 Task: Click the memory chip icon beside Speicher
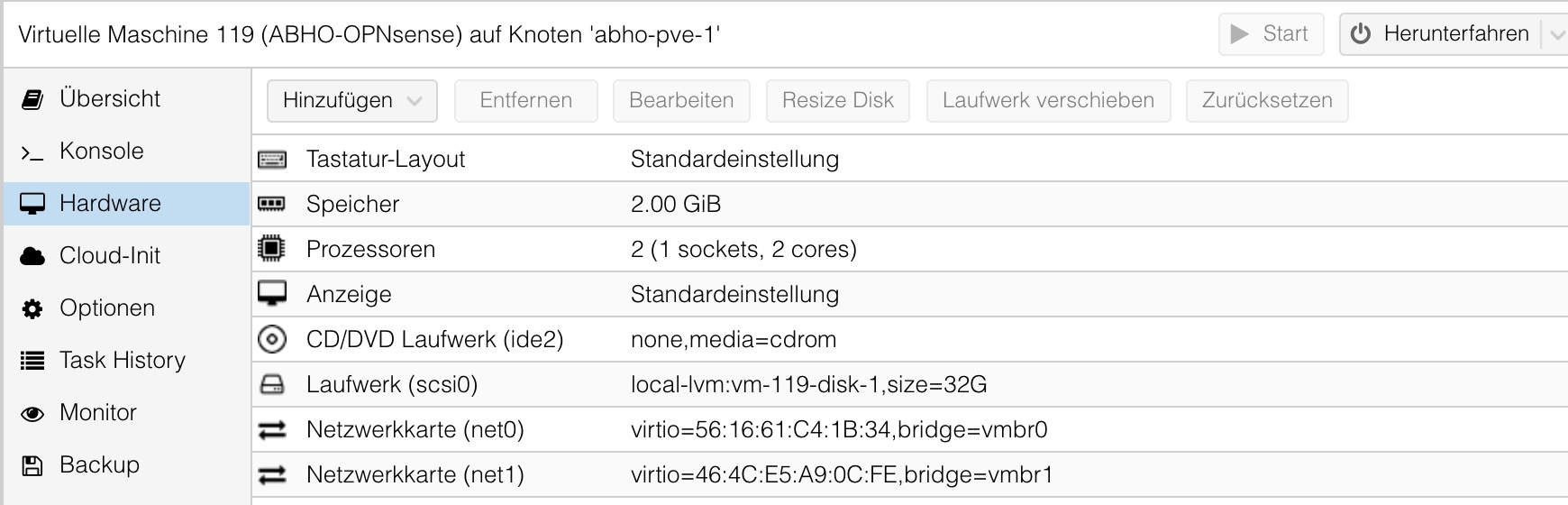tap(271, 205)
